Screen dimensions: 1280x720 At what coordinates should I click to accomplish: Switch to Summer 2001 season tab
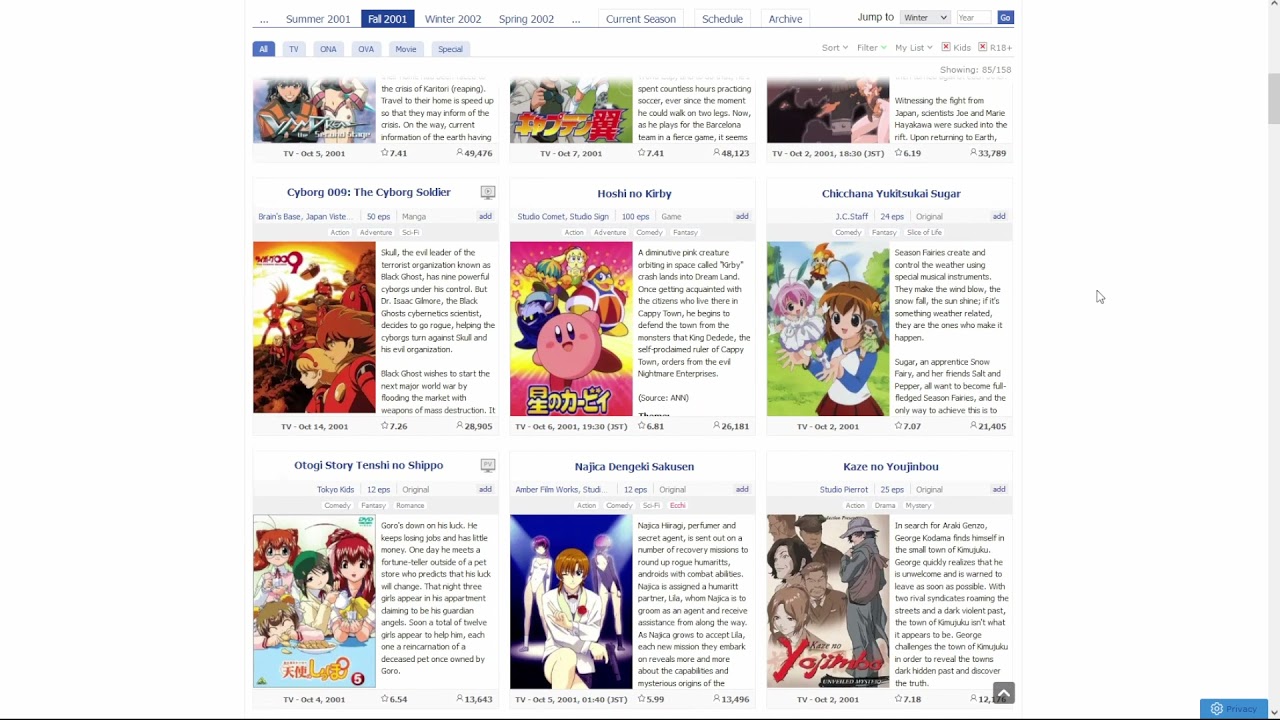pyautogui.click(x=318, y=19)
